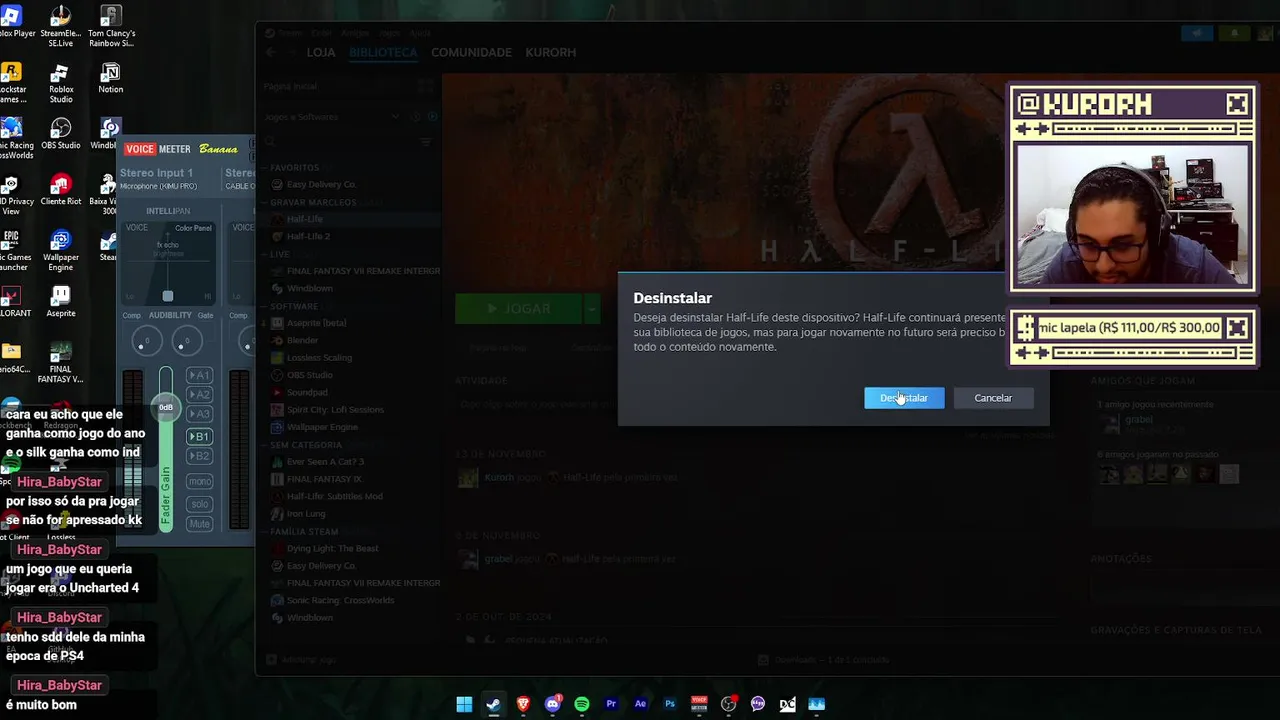Click the purple chat bubble taskbar icon
This screenshot has height=720, width=1280.
pos(758,704)
